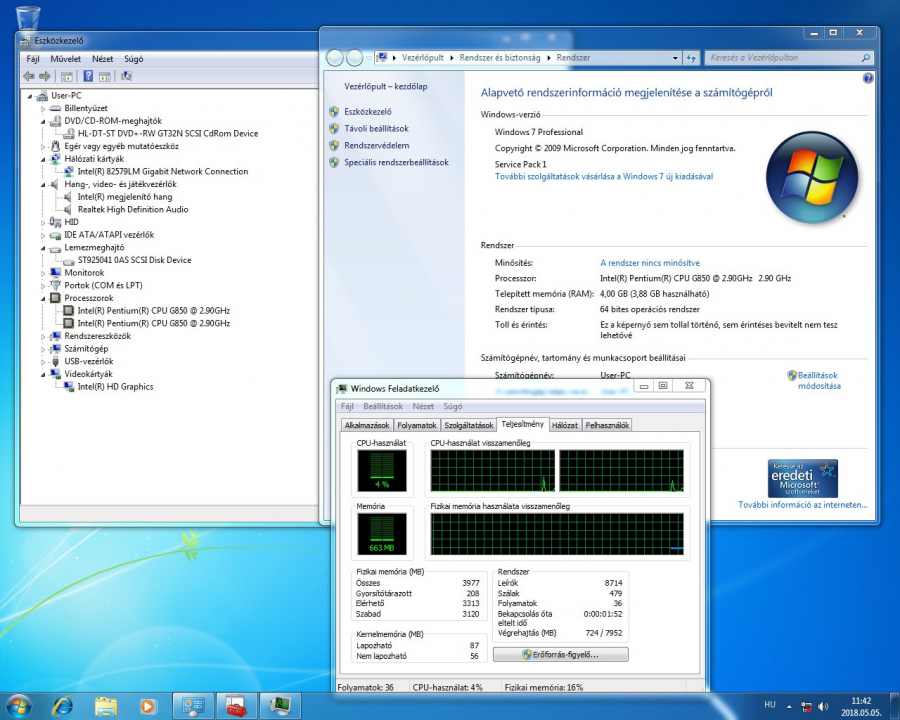Open the address bar history dropdown arrow
The width and height of the screenshot is (900, 720).
click(675, 58)
